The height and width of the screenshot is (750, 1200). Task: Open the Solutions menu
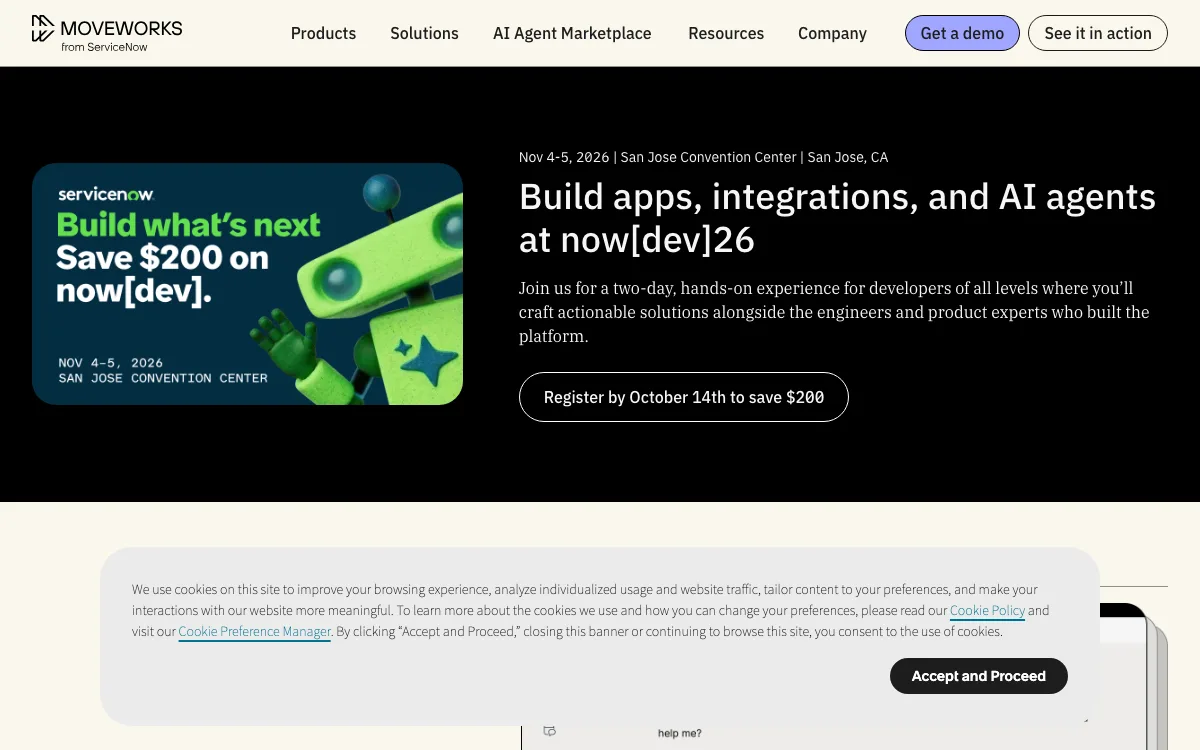coord(424,33)
